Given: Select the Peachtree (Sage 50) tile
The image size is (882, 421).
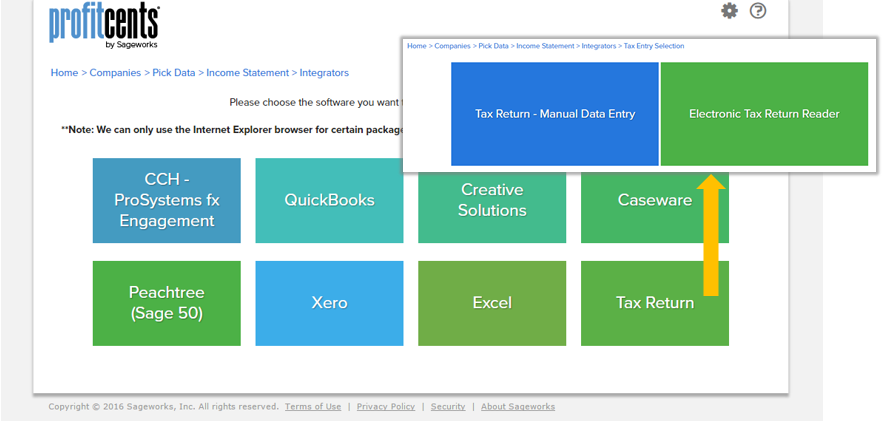Looking at the screenshot, I should pyautogui.click(x=166, y=303).
